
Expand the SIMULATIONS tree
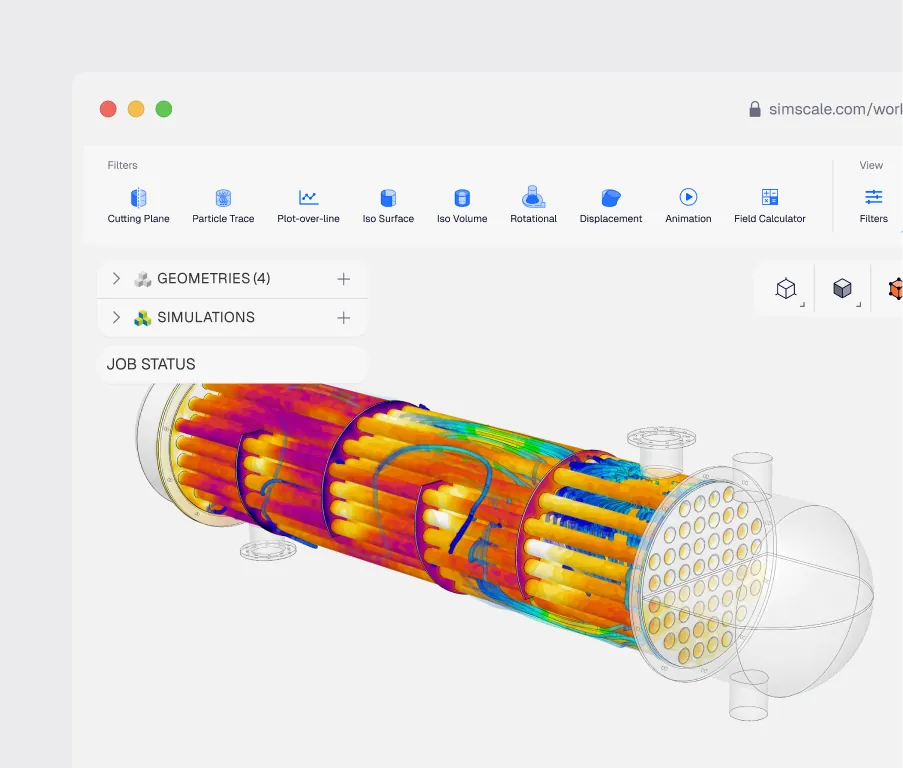click(116, 317)
